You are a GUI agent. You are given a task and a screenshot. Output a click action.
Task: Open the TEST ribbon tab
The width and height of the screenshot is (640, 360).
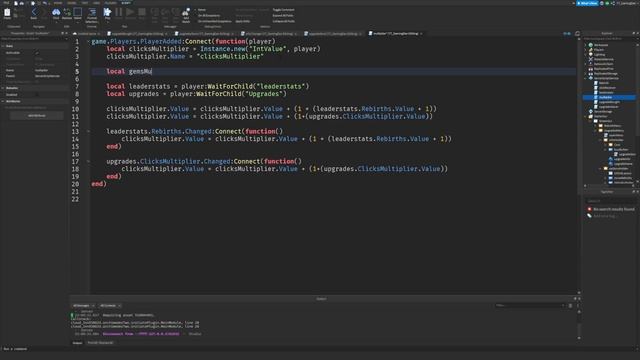click(84, 3)
